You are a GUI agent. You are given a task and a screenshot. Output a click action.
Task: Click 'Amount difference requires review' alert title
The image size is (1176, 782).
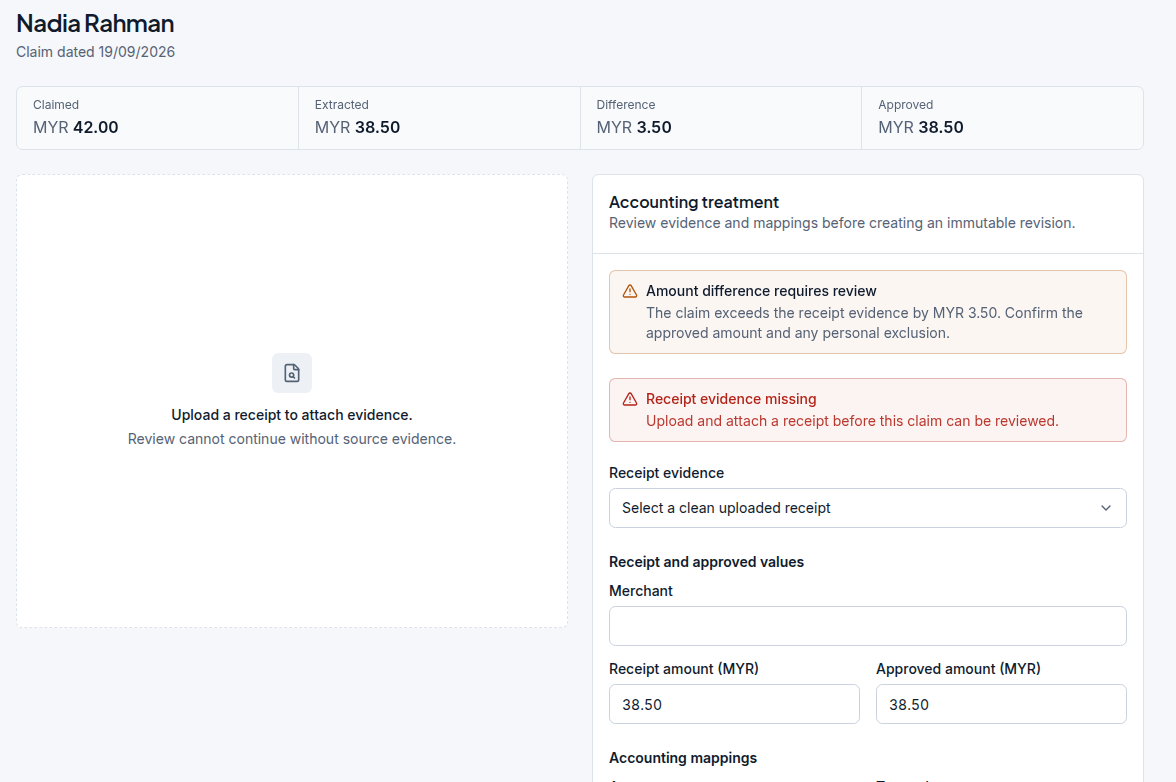(x=761, y=291)
